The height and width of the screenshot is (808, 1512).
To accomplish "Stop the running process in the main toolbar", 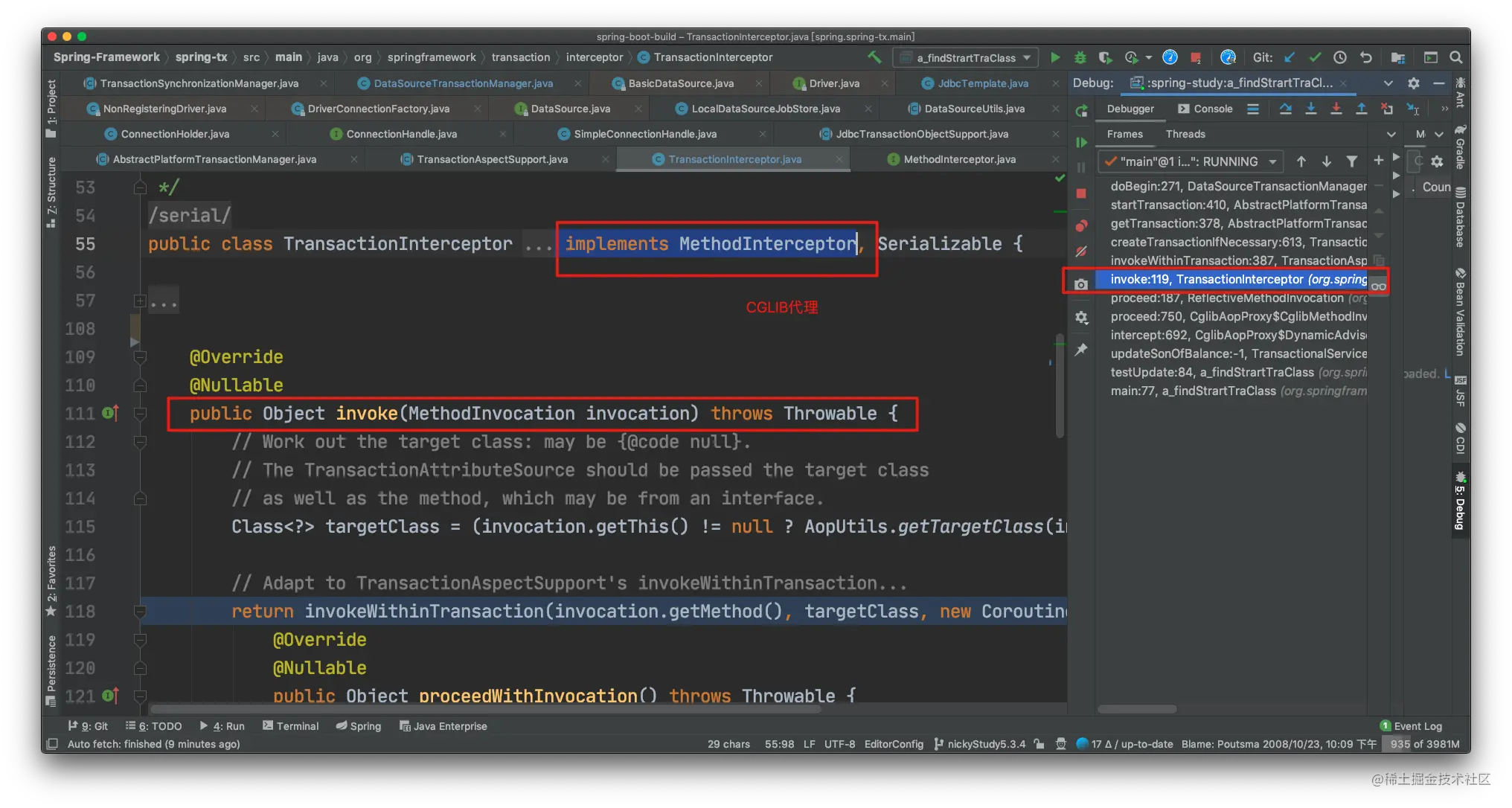I will pyautogui.click(x=1196, y=57).
